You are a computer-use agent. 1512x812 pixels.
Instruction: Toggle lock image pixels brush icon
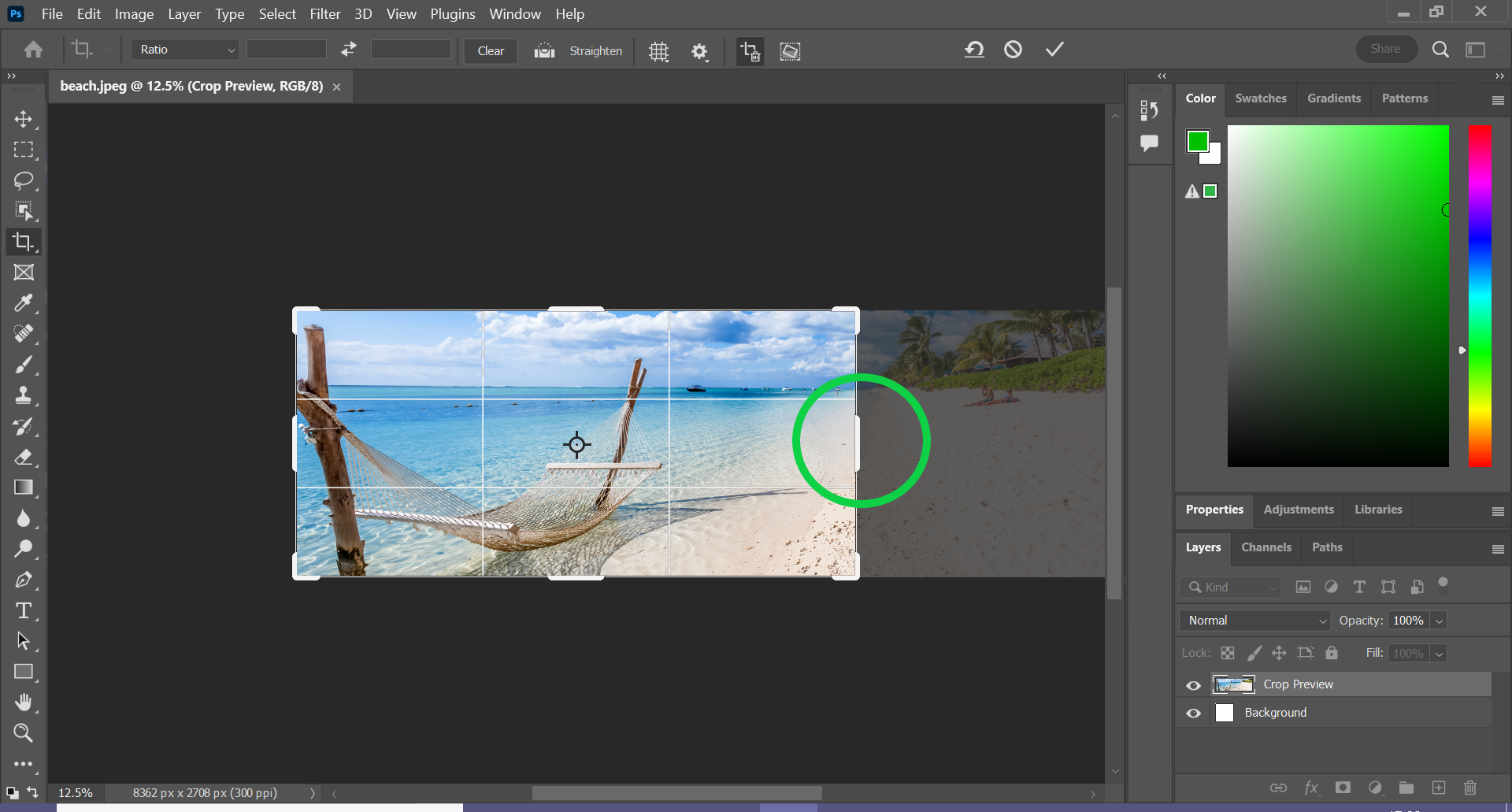(1254, 653)
